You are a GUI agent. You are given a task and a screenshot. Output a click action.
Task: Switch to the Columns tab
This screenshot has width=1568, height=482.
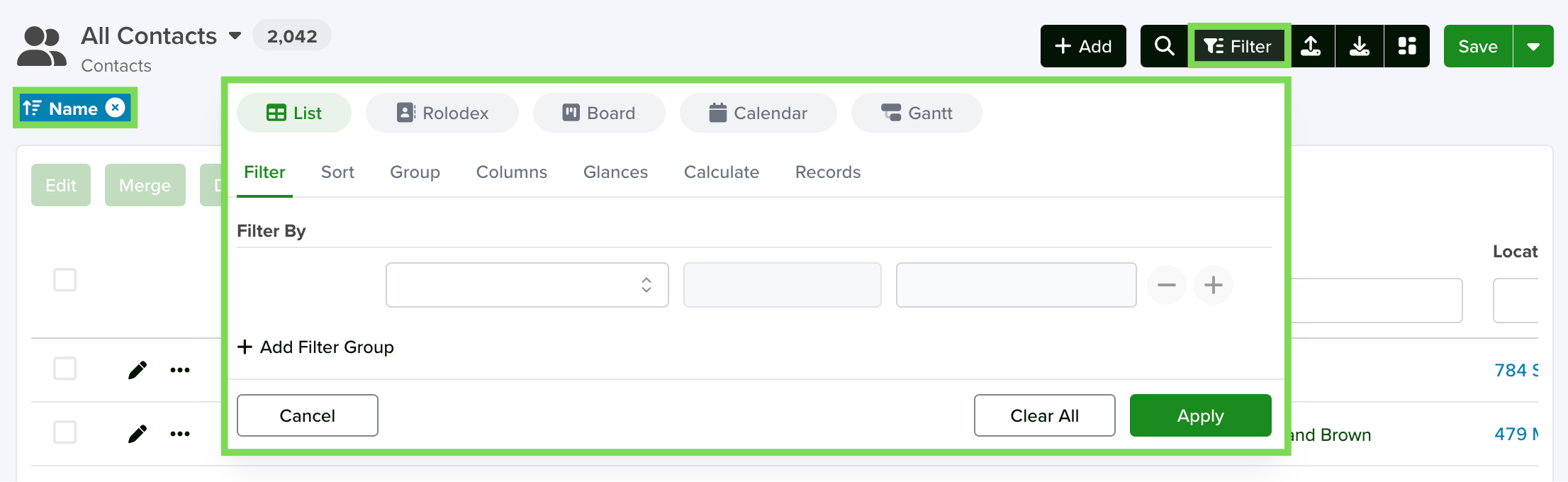[512, 172]
